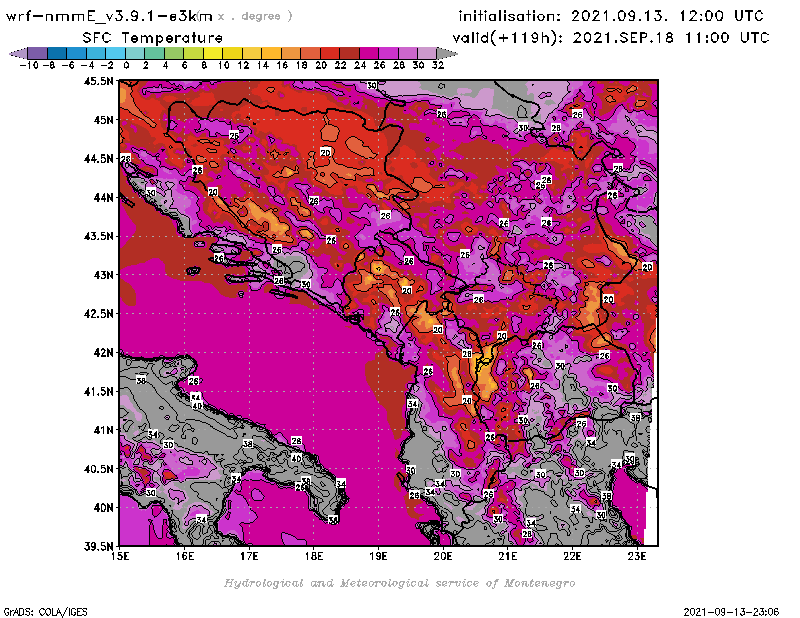Click the 18E longitude axis label
800x618 pixels.
[314, 556]
